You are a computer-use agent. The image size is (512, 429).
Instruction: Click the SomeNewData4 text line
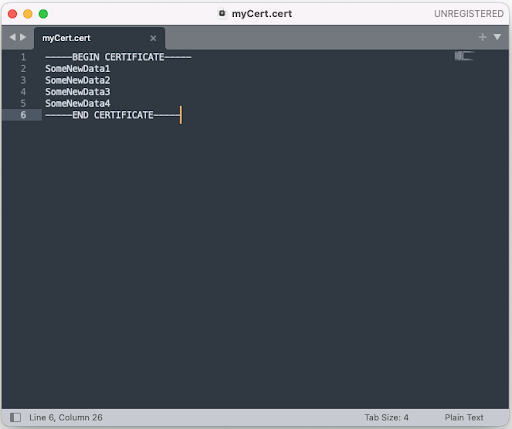click(78, 103)
